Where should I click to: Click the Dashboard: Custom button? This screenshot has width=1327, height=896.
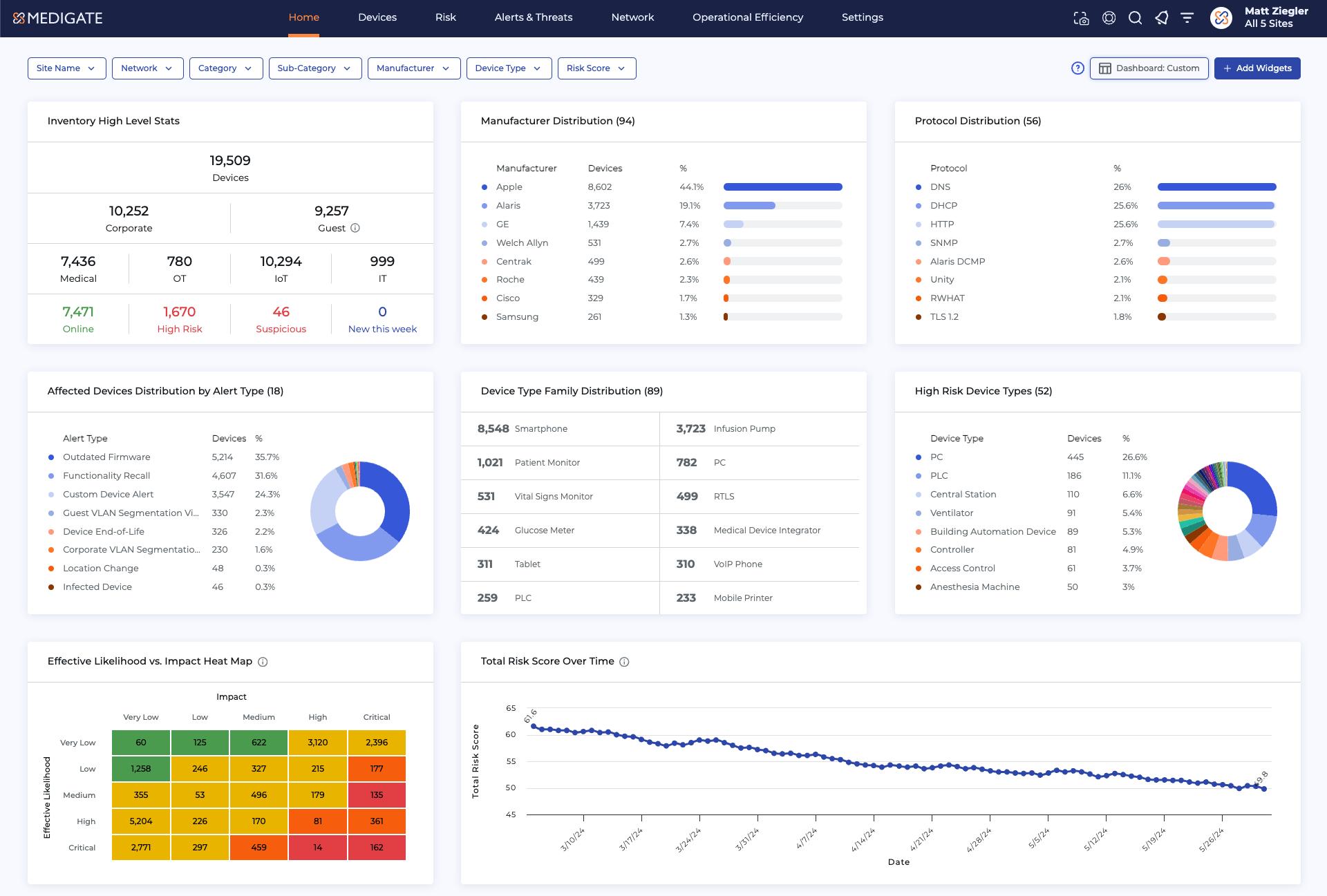pos(1149,68)
